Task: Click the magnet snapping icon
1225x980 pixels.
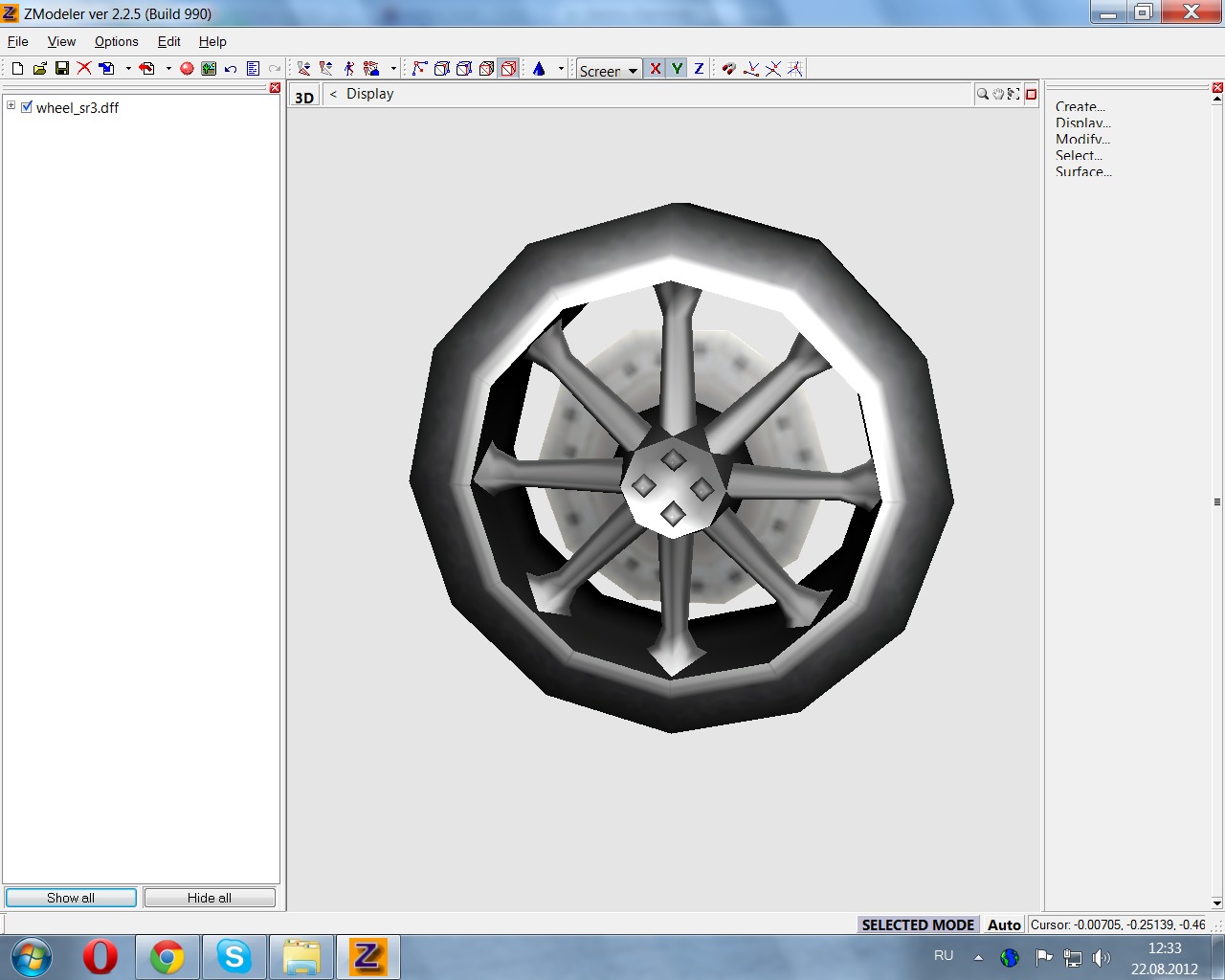Action: pyautogui.click(x=728, y=69)
